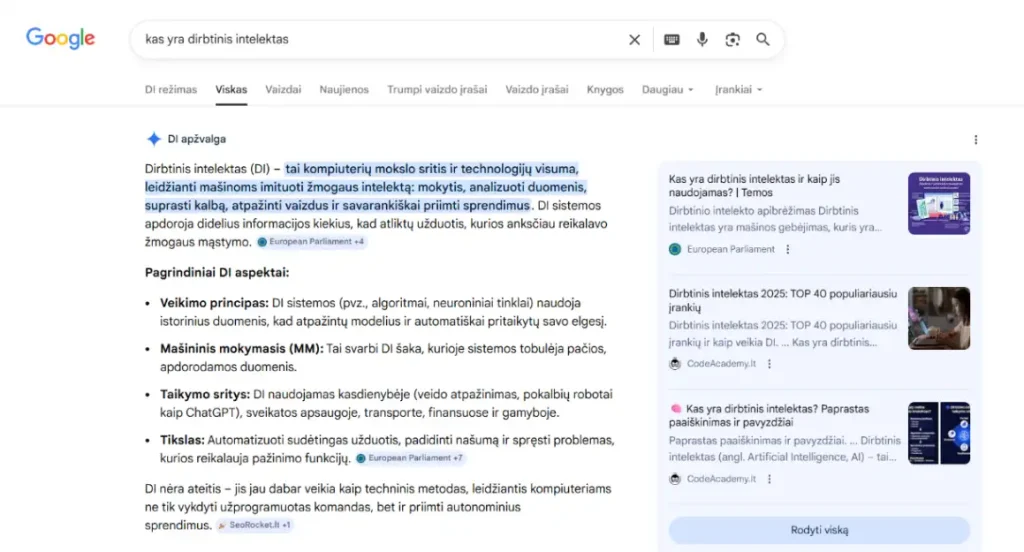Image resolution: width=1024 pixels, height=552 pixels.
Task: Open Google Lens image search
Action: click(x=733, y=40)
